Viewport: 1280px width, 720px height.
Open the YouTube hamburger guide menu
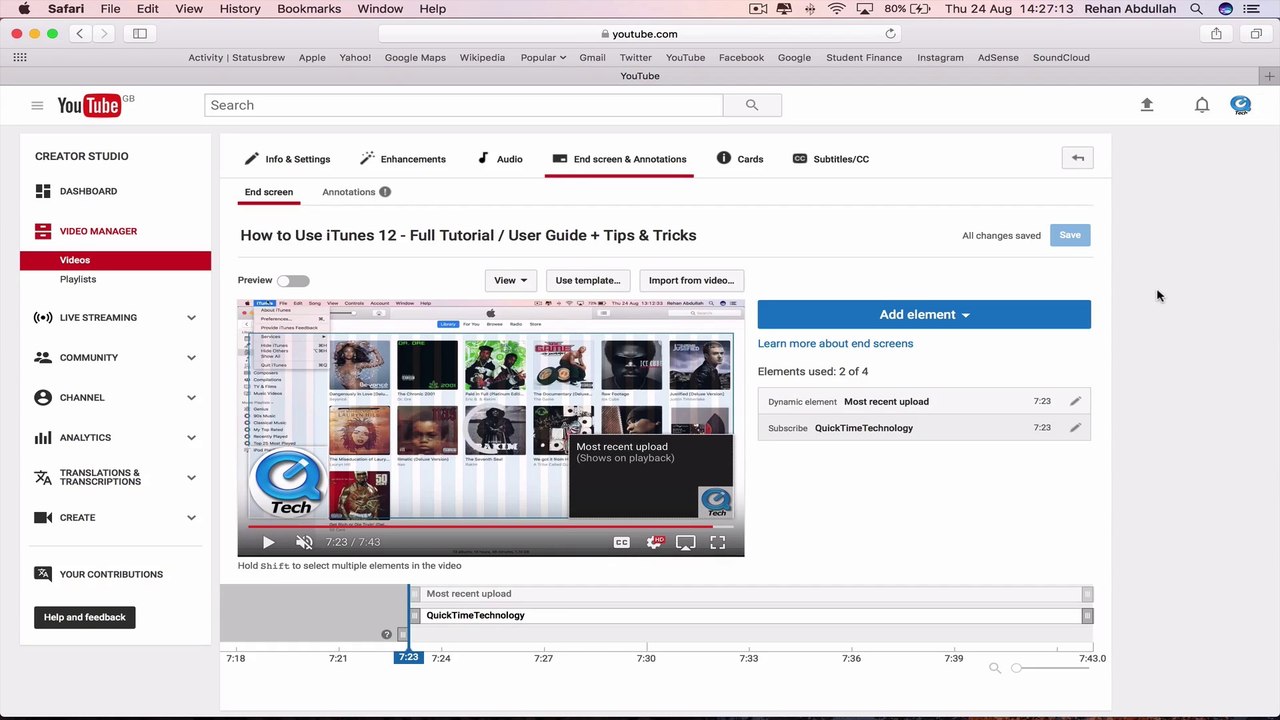click(37, 105)
